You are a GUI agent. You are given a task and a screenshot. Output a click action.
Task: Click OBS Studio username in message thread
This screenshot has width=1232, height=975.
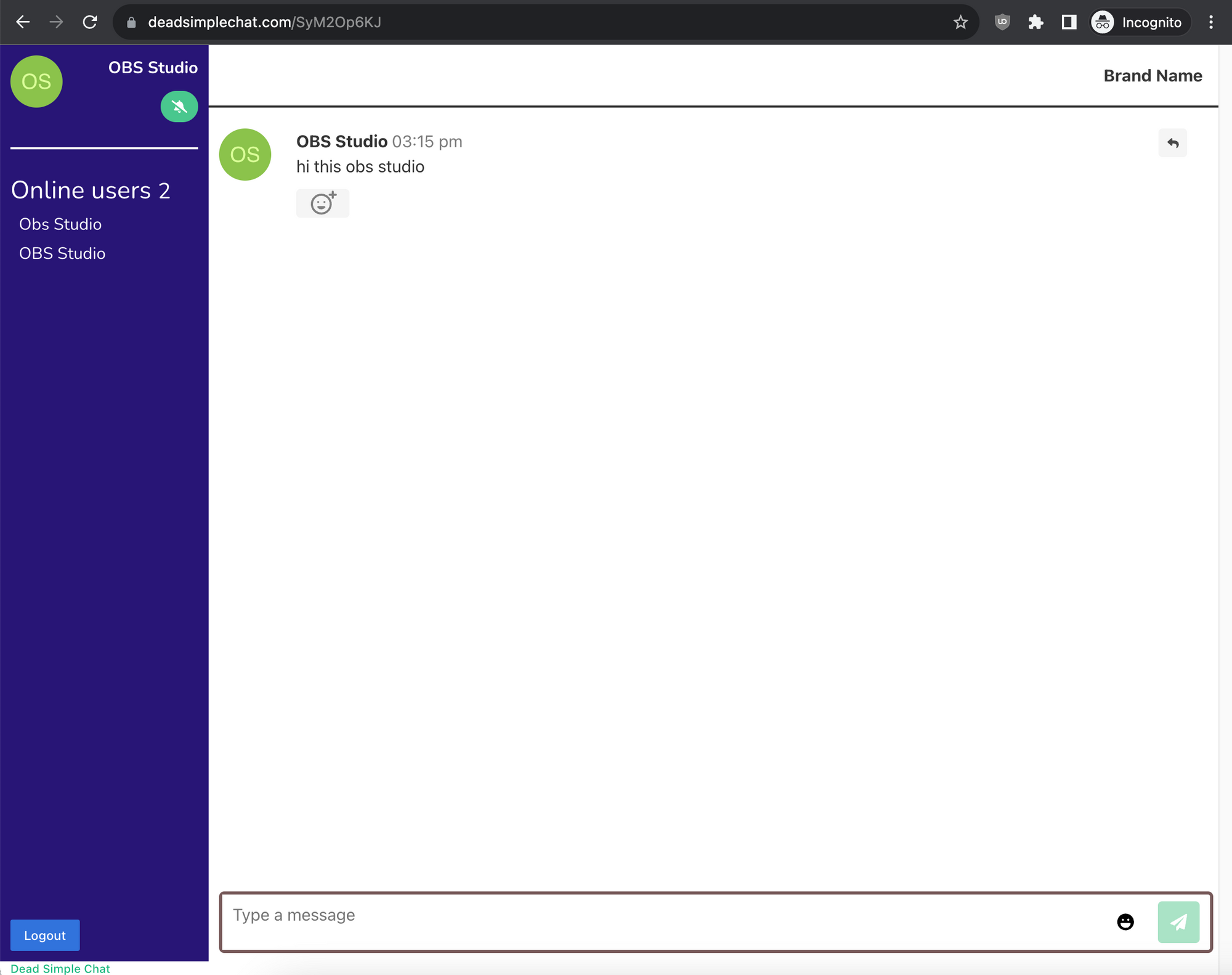click(341, 141)
